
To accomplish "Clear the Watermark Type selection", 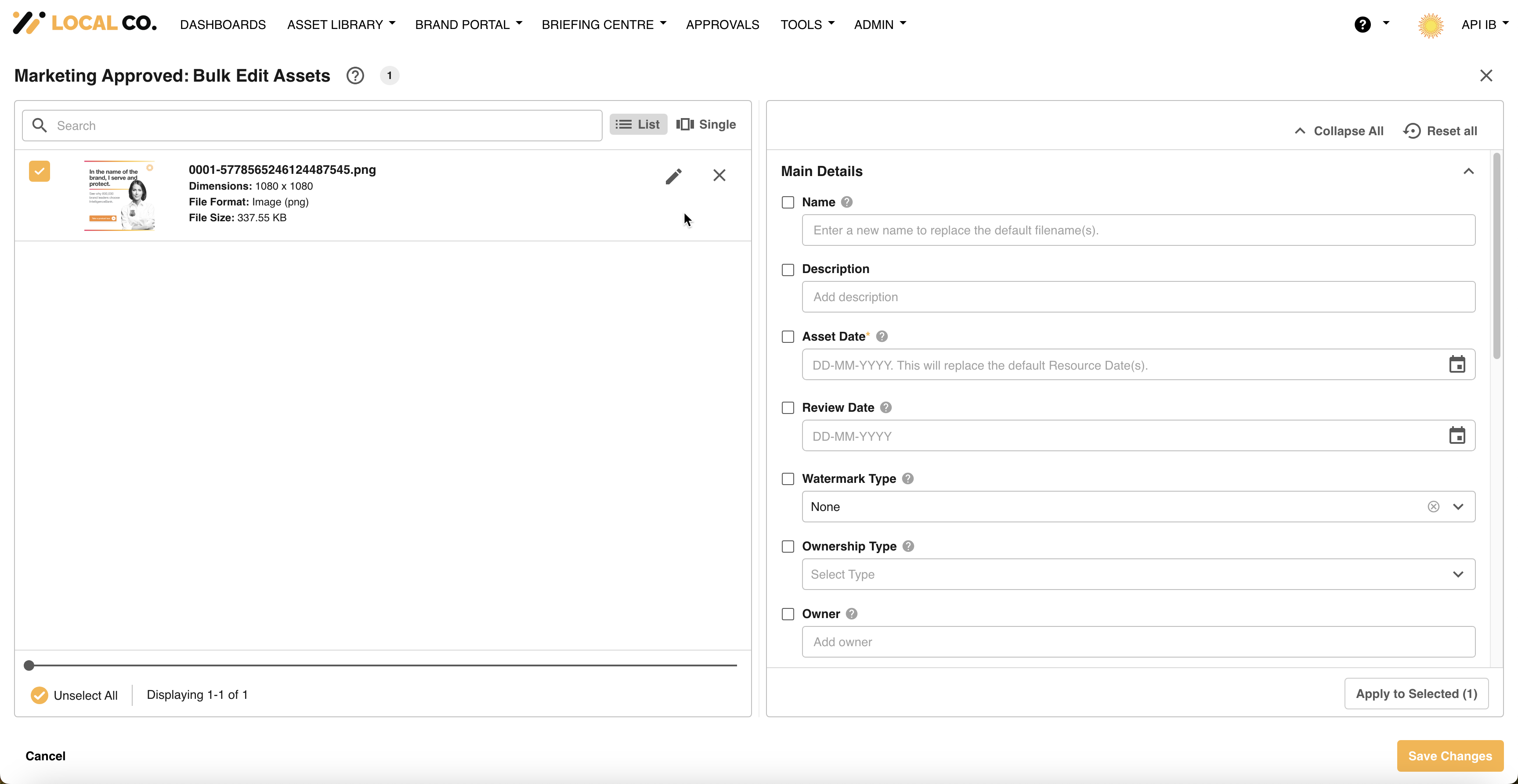I will tap(1433, 507).
